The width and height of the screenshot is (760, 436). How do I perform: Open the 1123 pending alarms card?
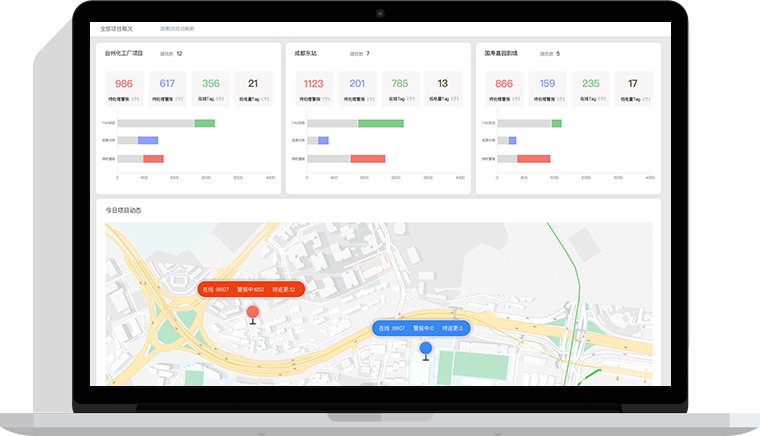(314, 88)
